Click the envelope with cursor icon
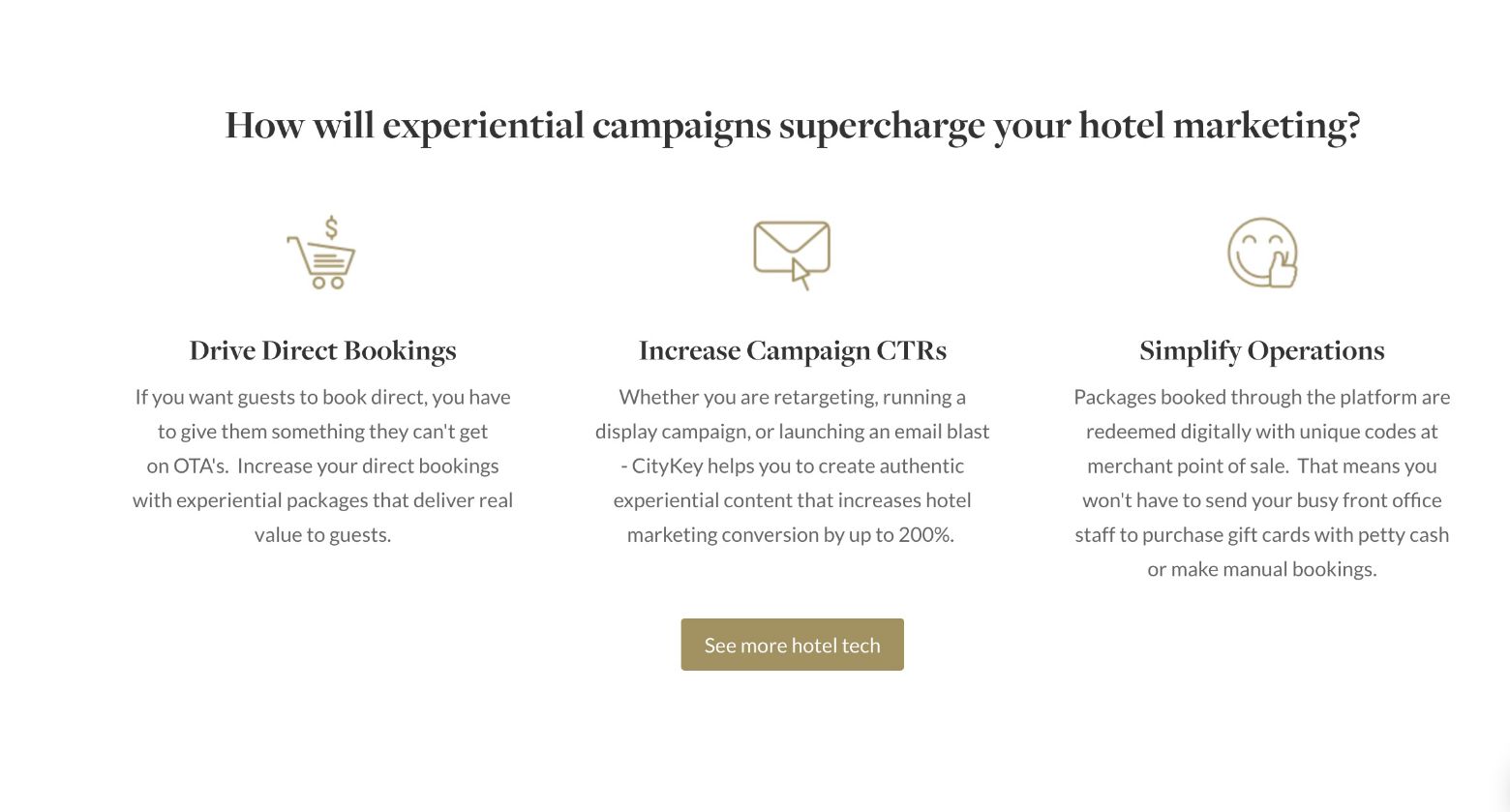Screen dimensions: 1510x812 click(791, 250)
